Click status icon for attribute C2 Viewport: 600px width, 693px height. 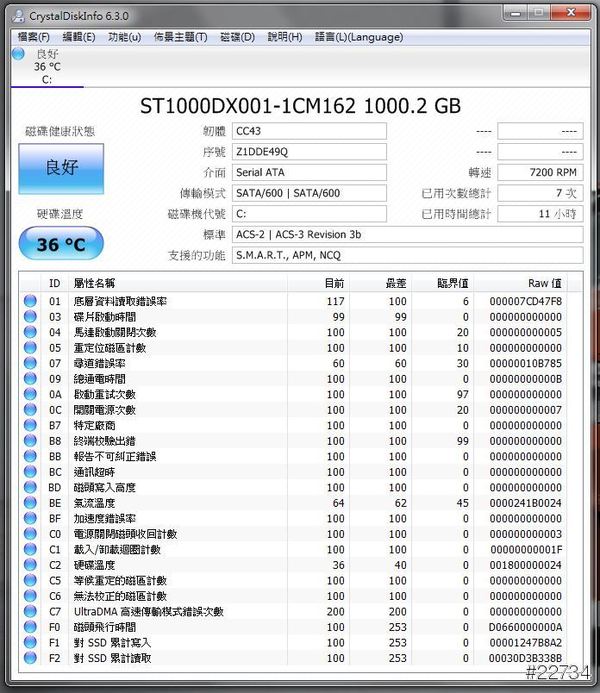(30, 565)
